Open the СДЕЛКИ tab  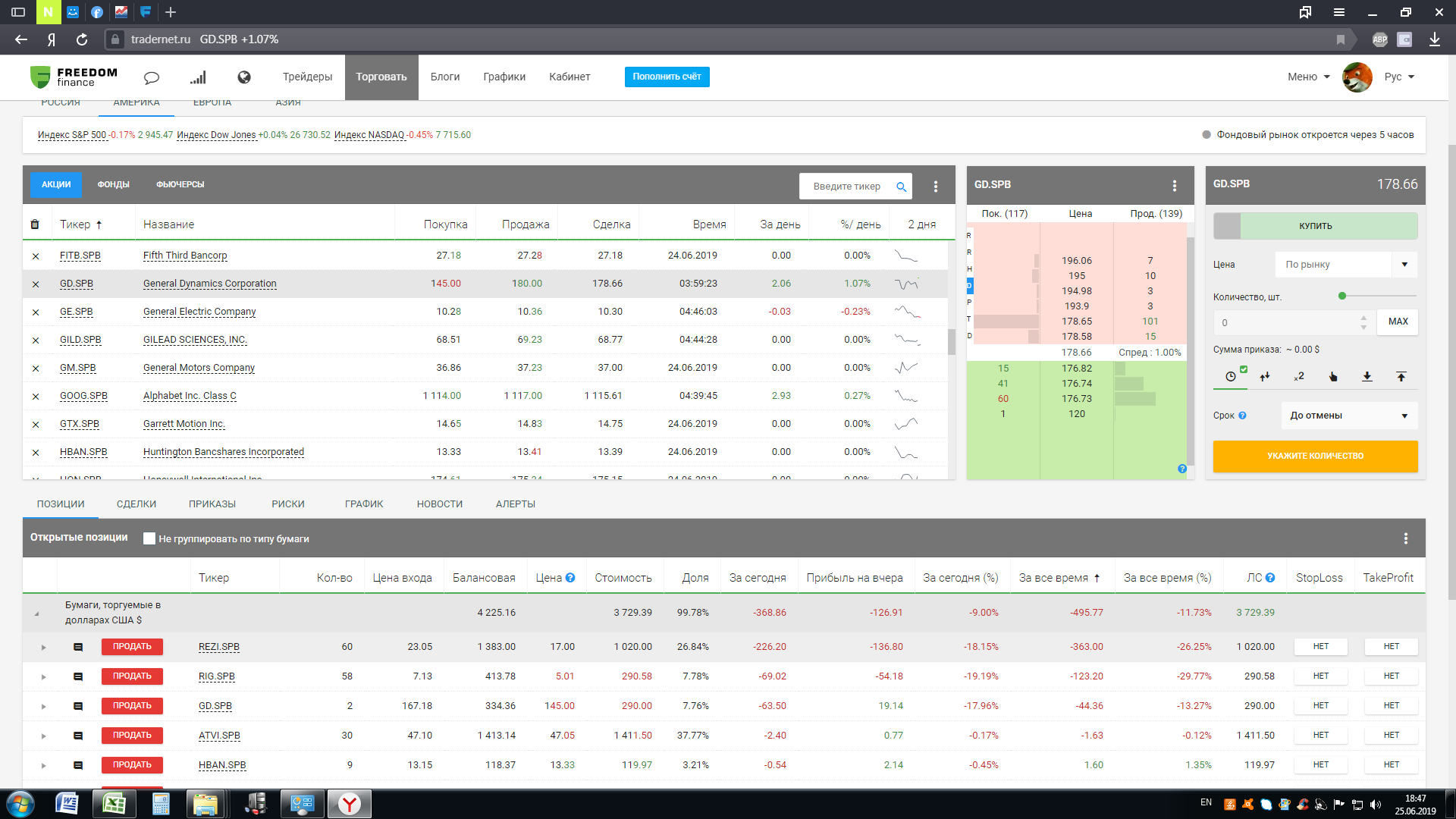click(136, 504)
